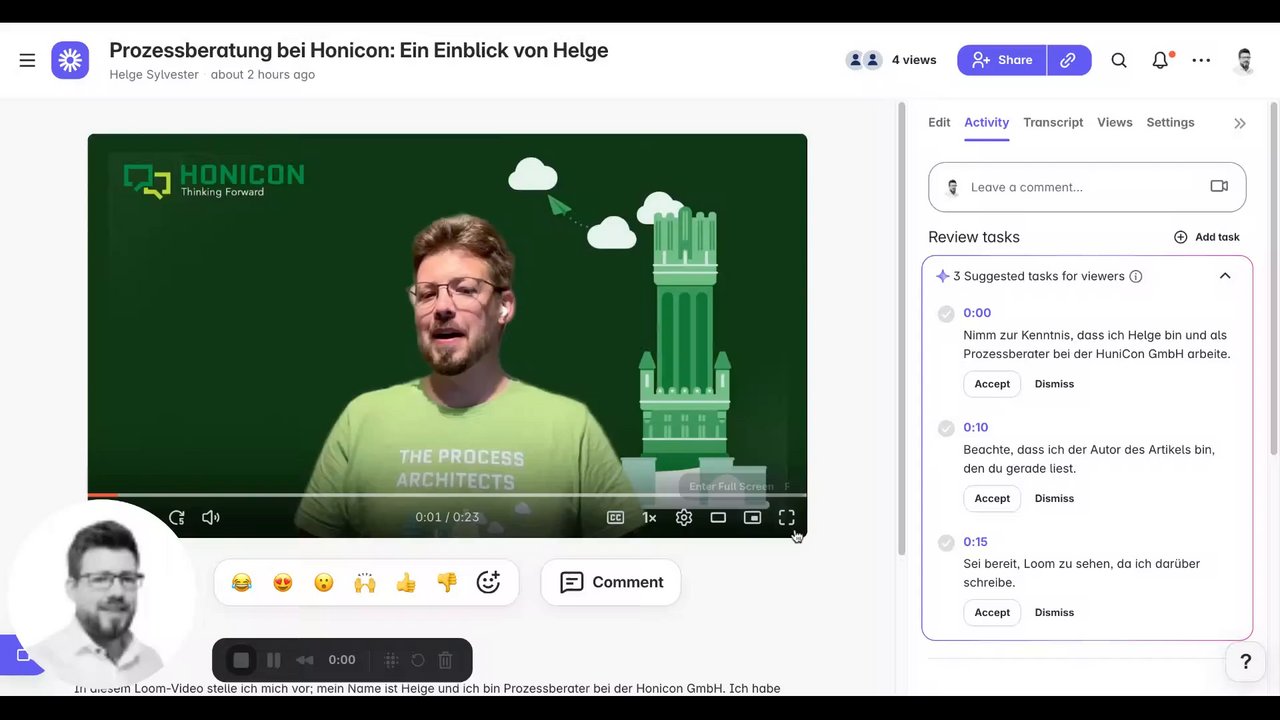Screen dimensions: 1280x720
Task: Collapse the sidebar with double chevron
Action: 1240,123
